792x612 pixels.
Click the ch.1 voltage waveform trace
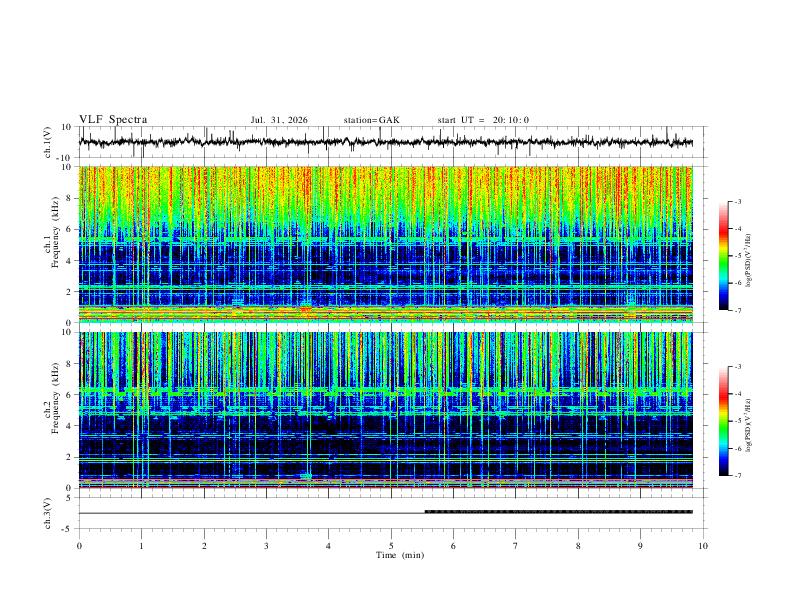(x=385, y=142)
